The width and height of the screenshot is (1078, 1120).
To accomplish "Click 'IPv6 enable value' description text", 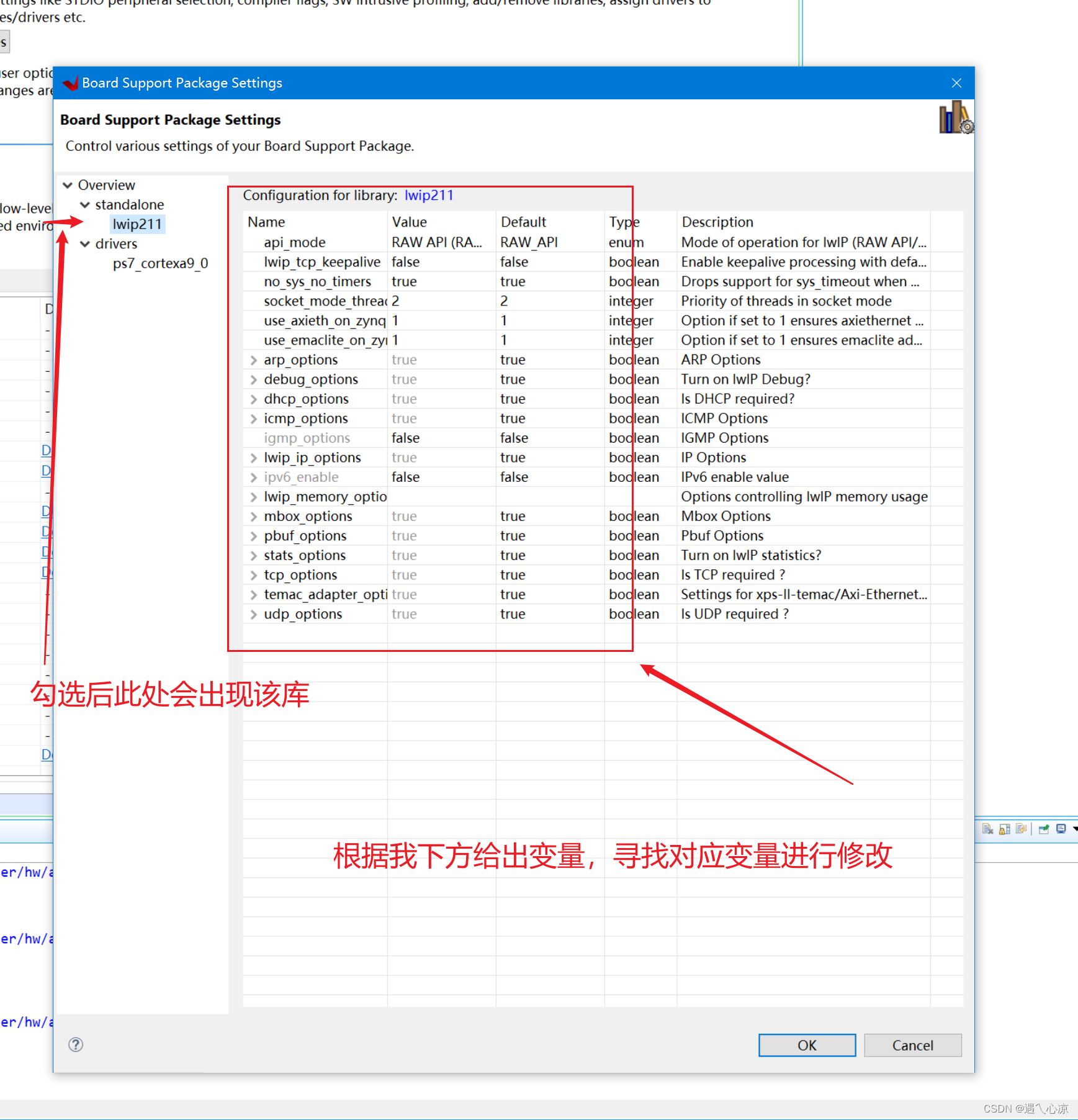I will tap(735, 477).
